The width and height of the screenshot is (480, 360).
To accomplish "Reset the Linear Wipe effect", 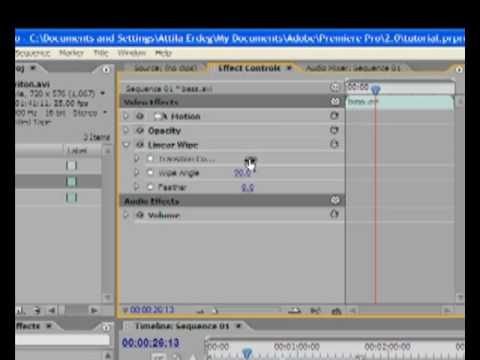I will point(334,144).
